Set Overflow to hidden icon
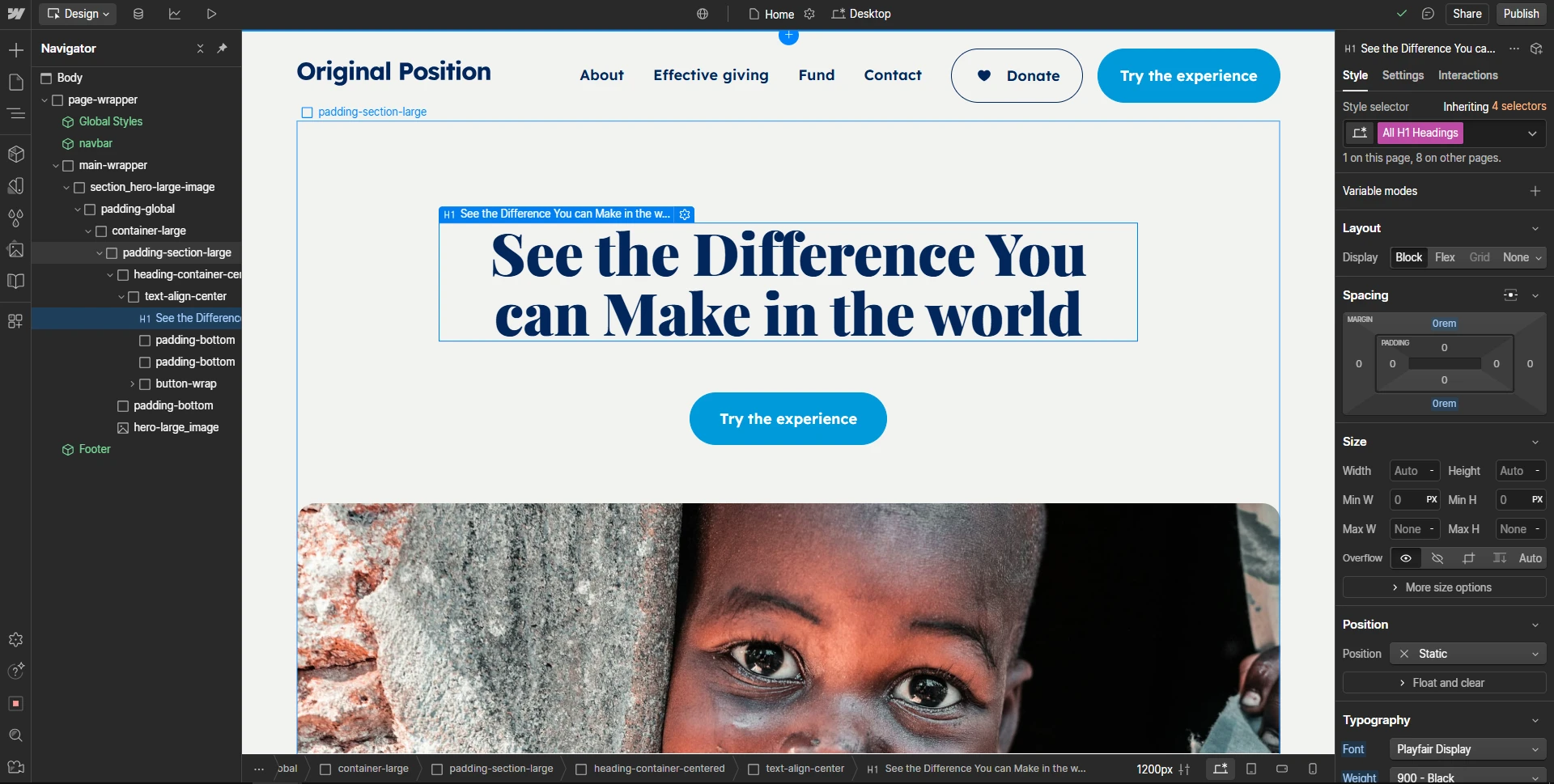This screenshot has height=784, width=1554. pos(1437,558)
